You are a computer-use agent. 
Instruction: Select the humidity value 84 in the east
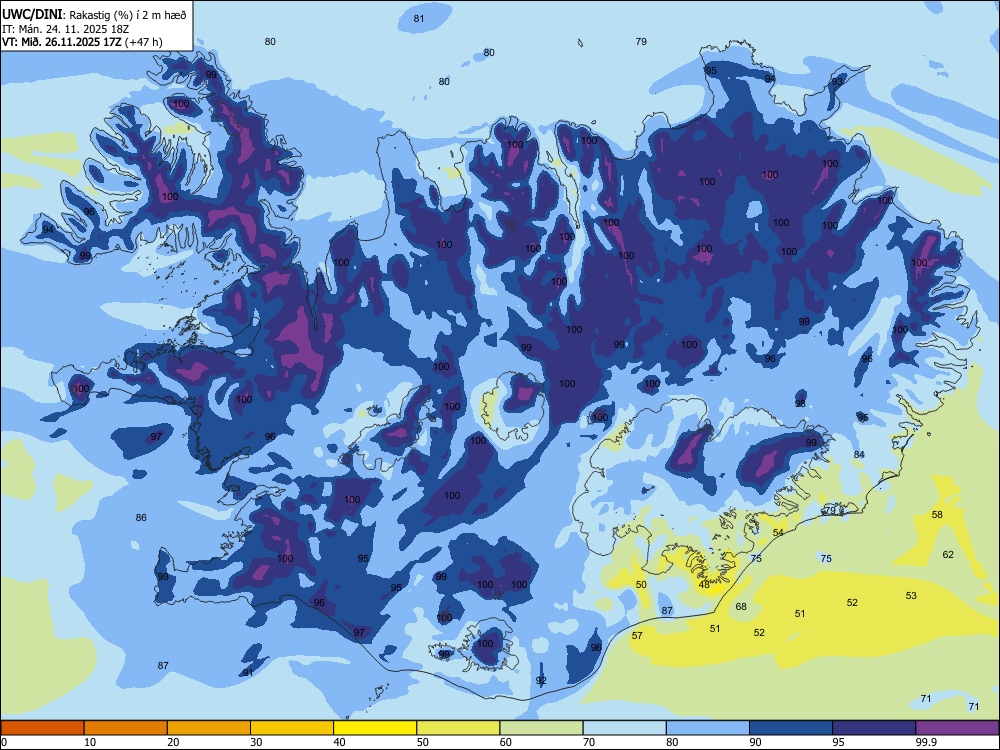tap(859, 454)
